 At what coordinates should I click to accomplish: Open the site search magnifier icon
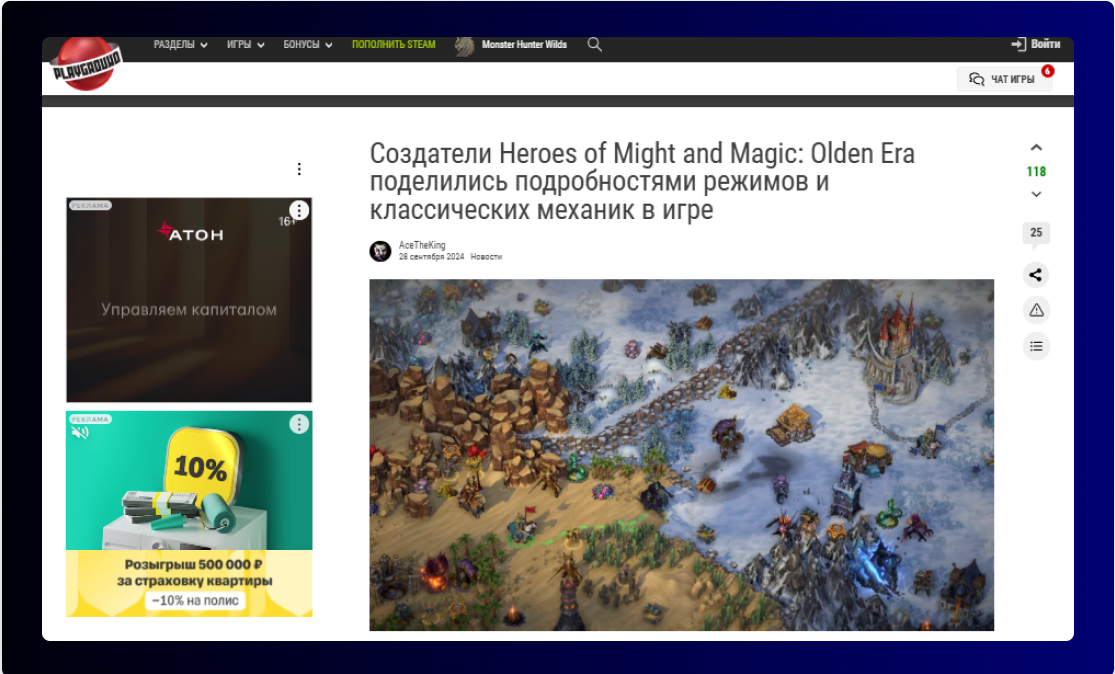tap(594, 44)
